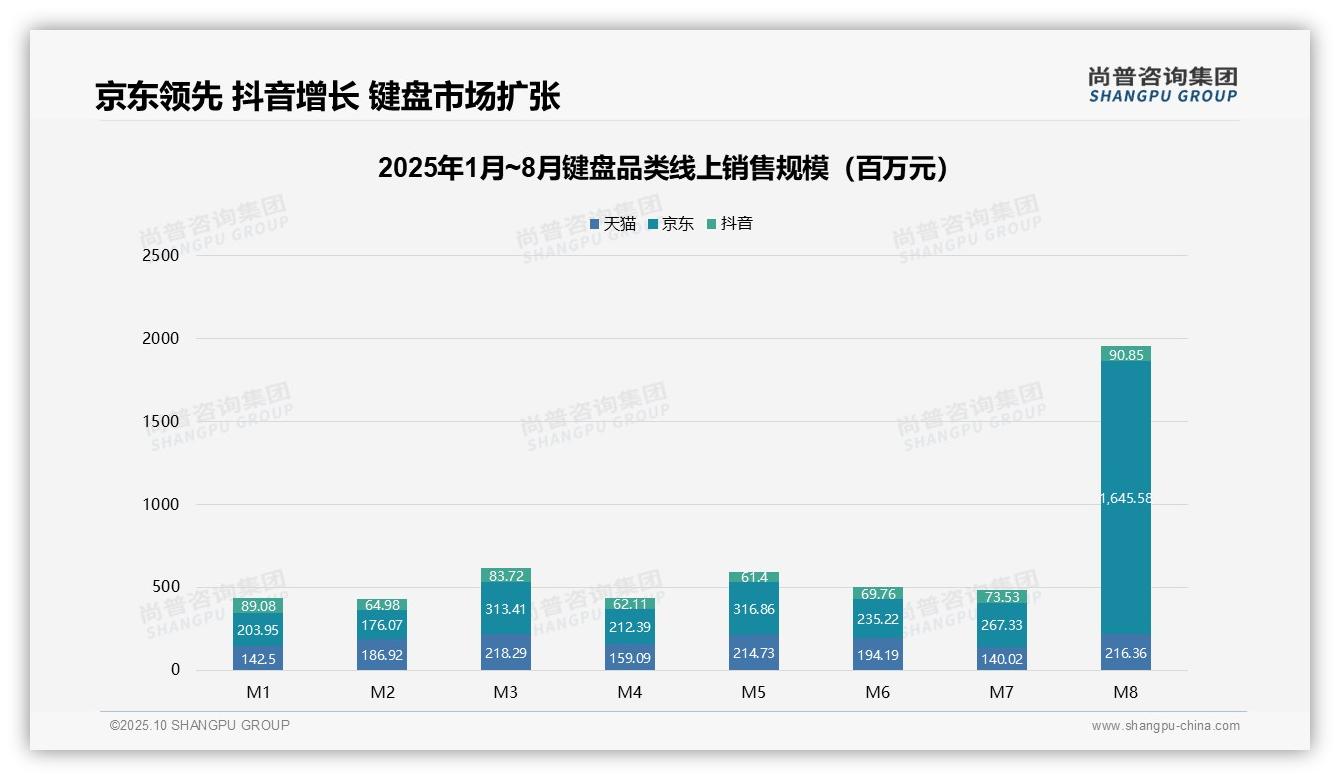Click the Shangpu Group logo
1340x780 pixels.
1161,86
